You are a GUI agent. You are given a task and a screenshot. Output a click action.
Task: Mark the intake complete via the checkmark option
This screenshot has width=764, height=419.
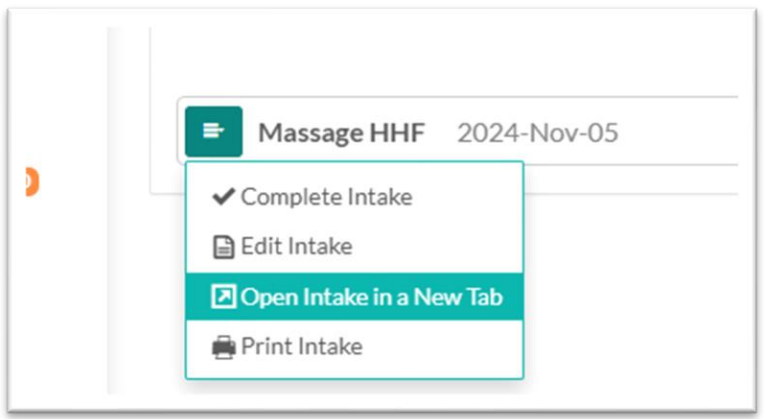click(312, 197)
